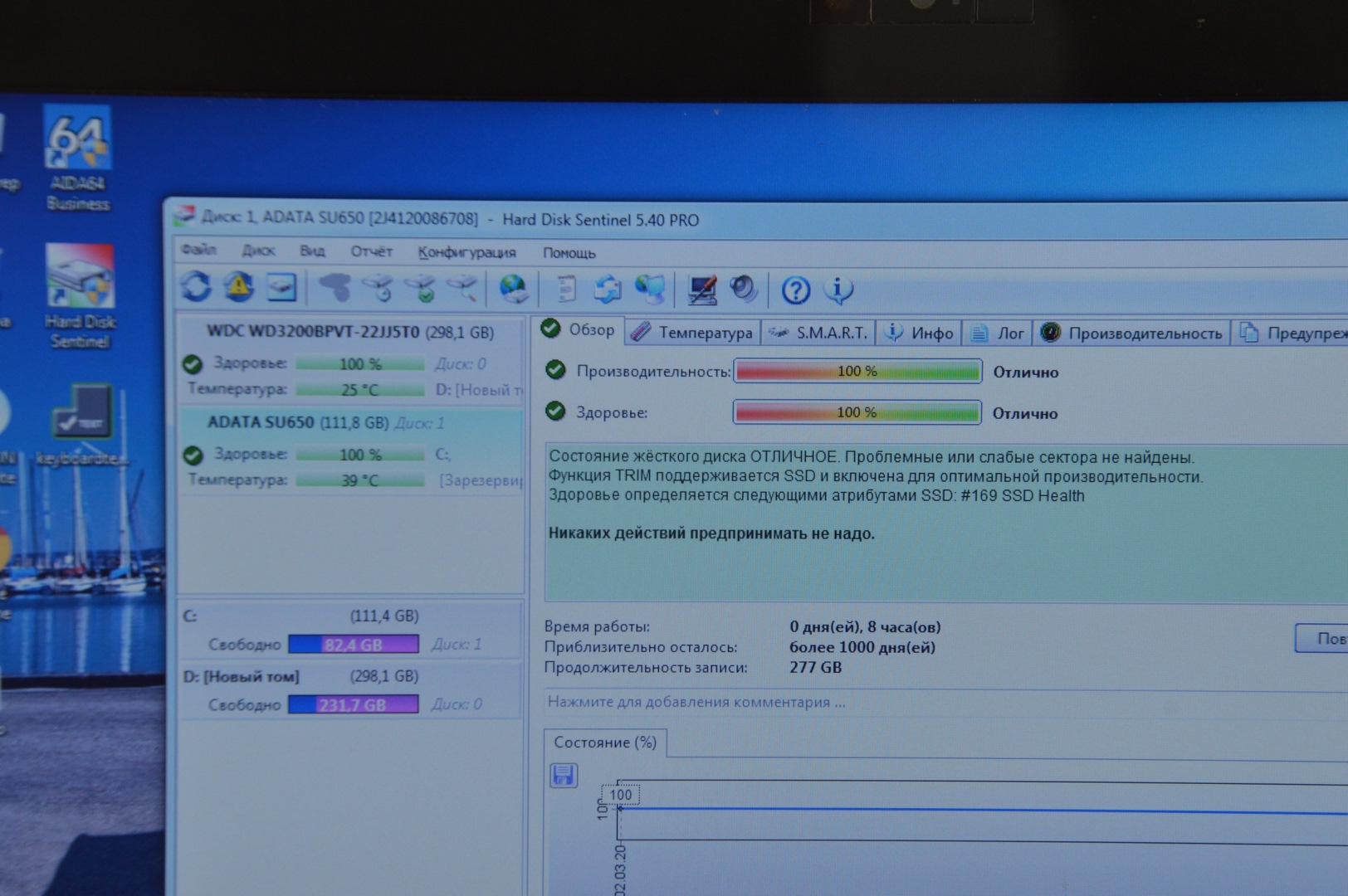Click the send report envelope toolbar icon
Viewport: 1348px width, 896px height.
(x=607, y=289)
